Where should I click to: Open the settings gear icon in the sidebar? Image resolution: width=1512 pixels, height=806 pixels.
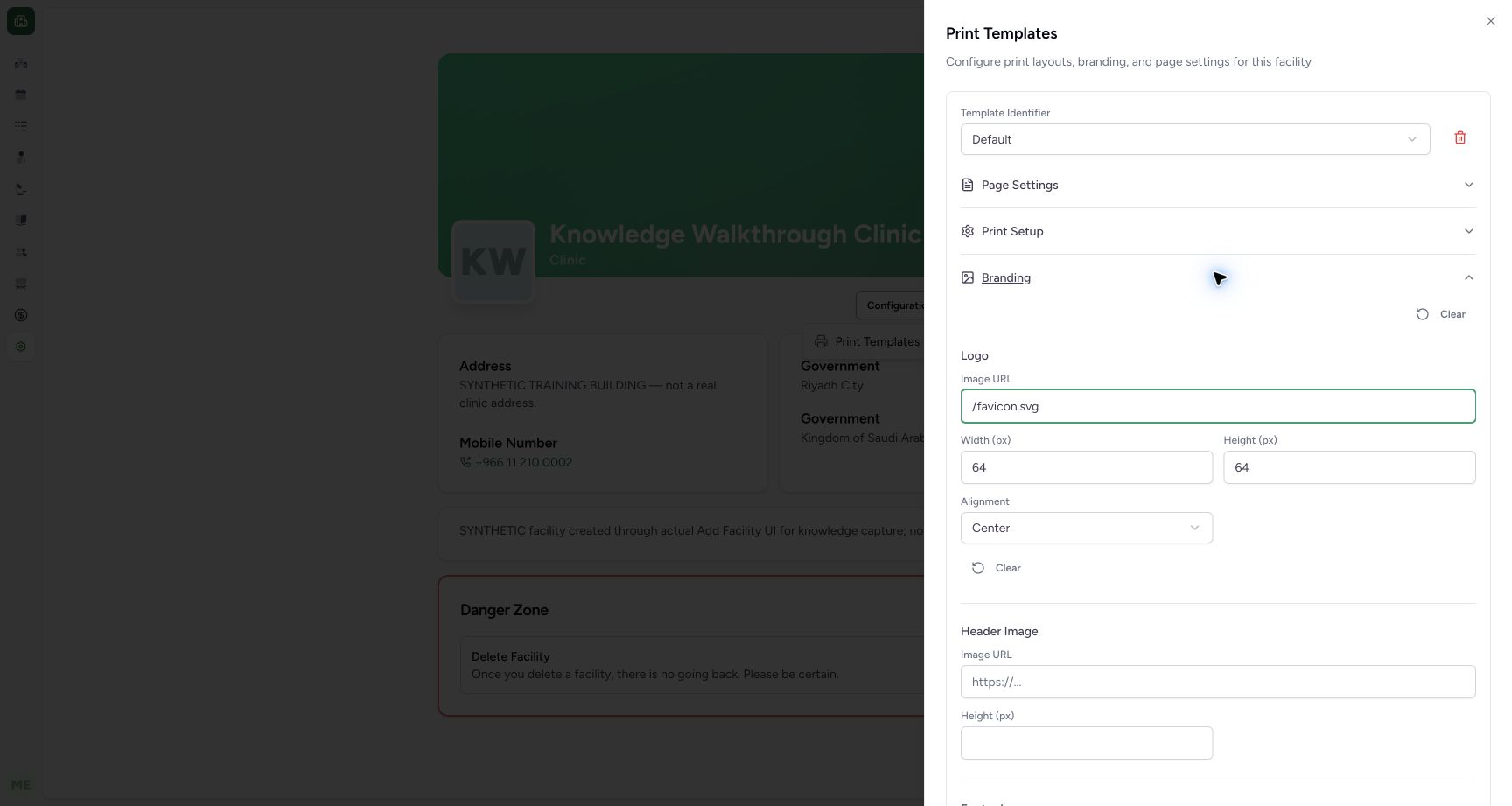click(21, 347)
